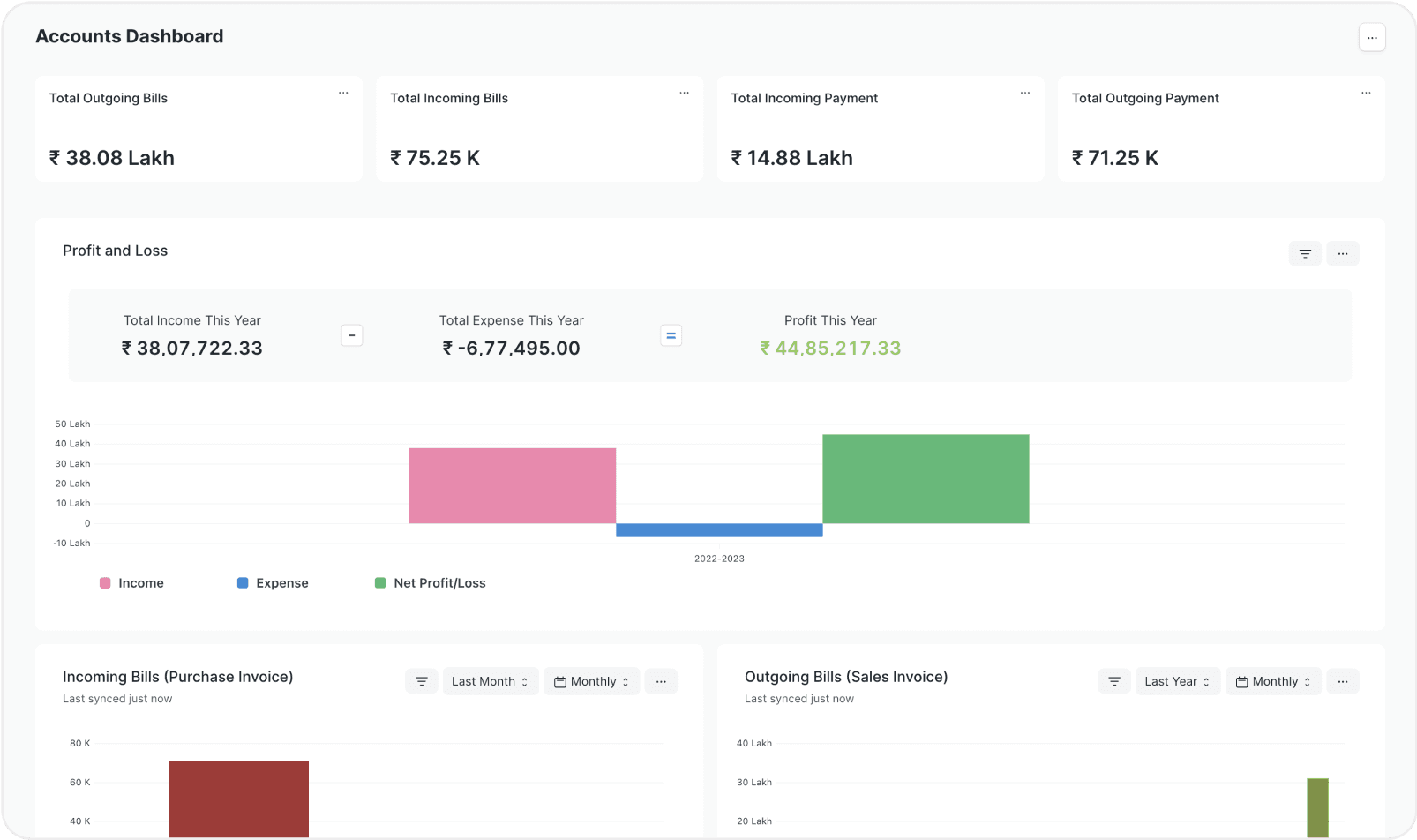The image size is (1417, 840).
Task: Open the Accounts Dashboard options menu
Action: [1371, 38]
